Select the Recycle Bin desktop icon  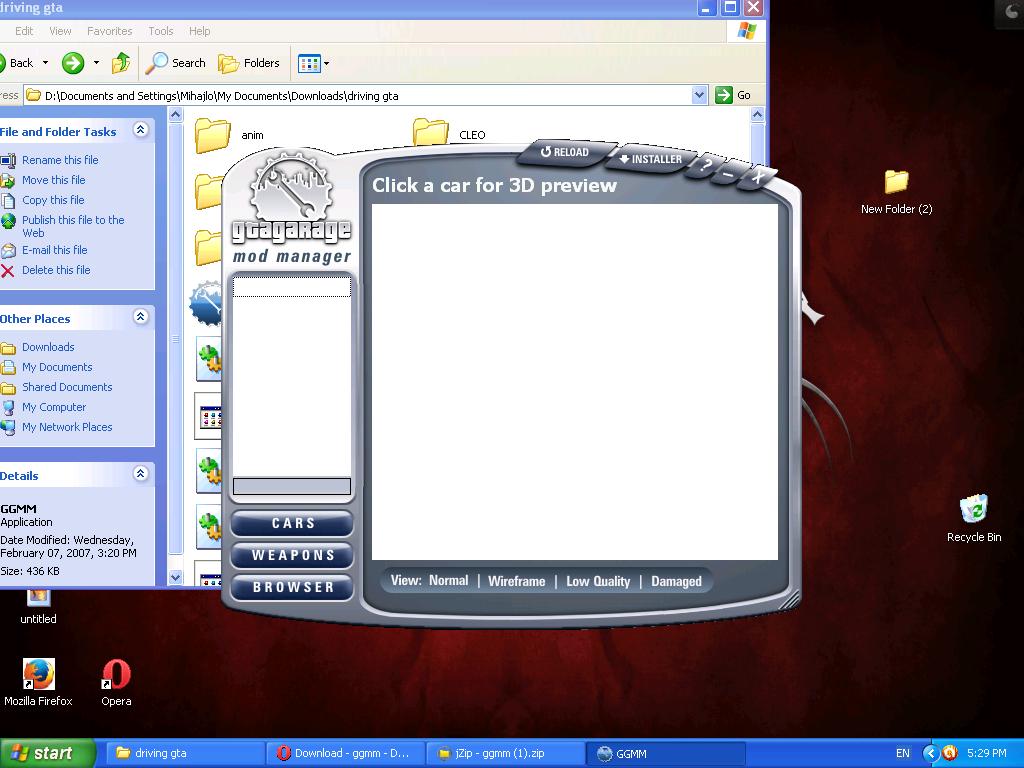[x=974, y=519]
